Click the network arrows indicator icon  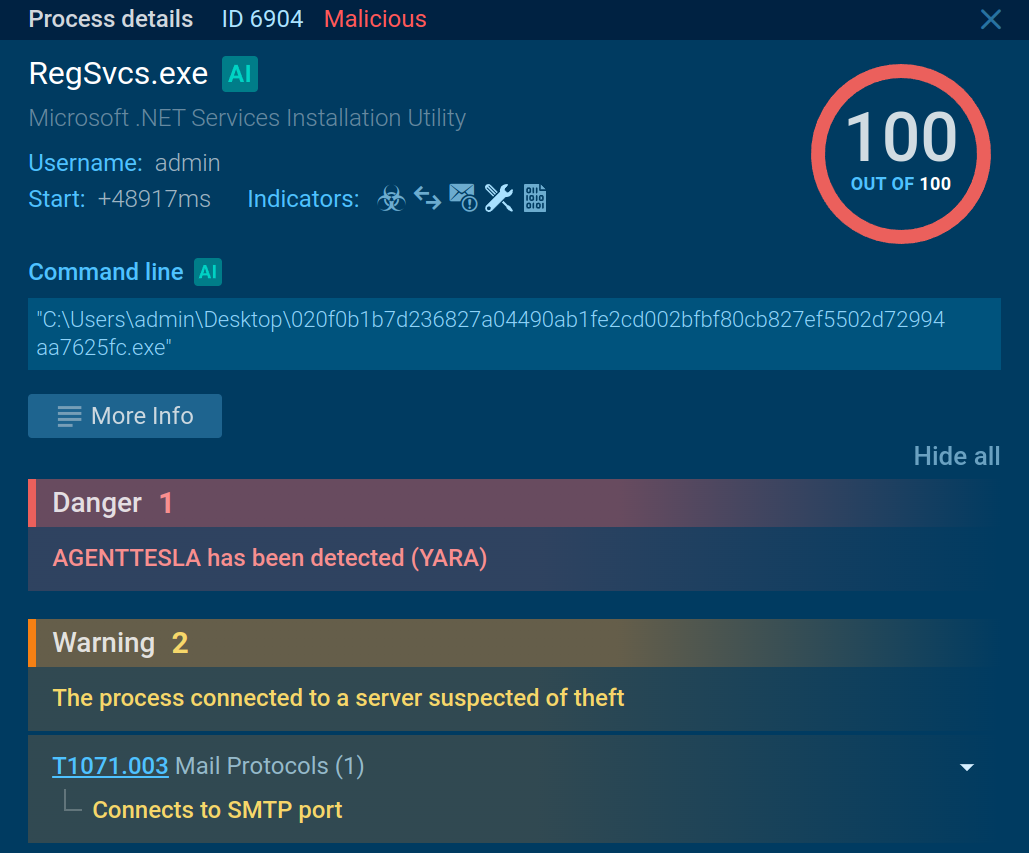[427, 198]
